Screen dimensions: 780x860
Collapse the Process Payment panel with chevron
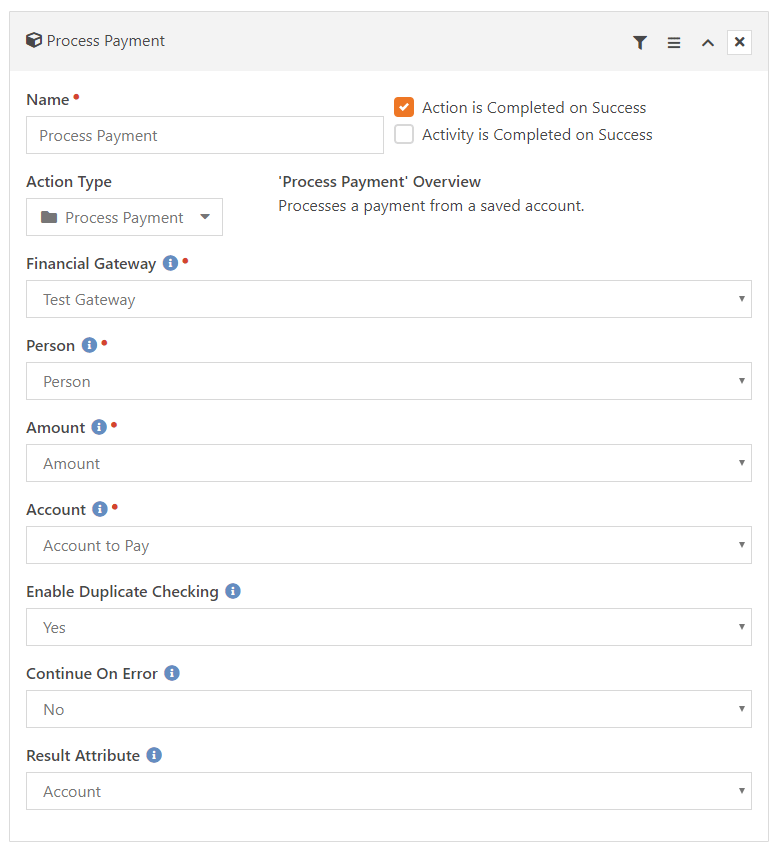tap(708, 42)
